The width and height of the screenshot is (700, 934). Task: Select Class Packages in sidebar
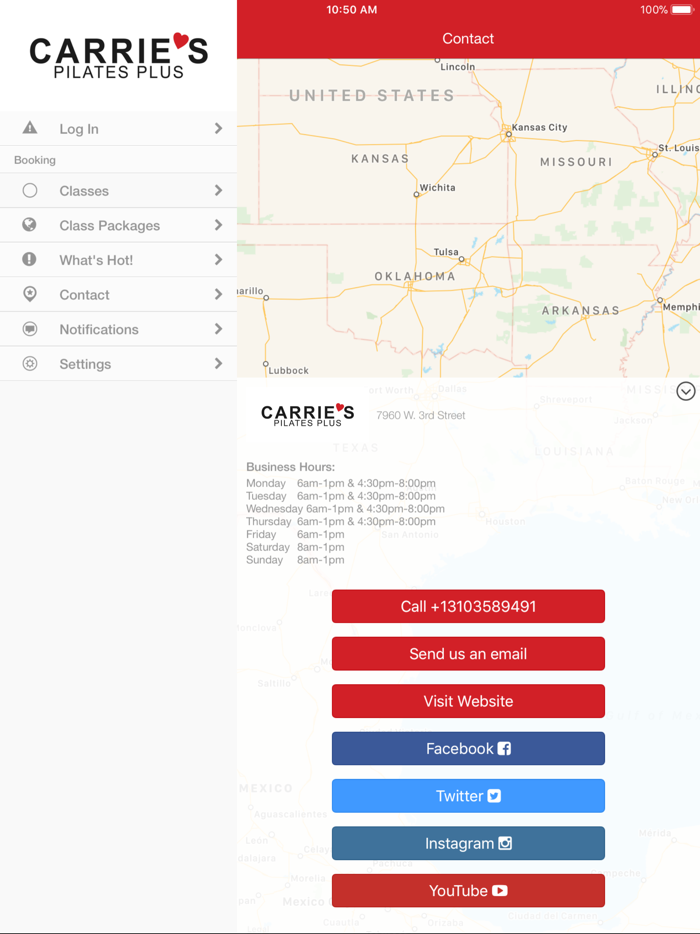[118, 225]
